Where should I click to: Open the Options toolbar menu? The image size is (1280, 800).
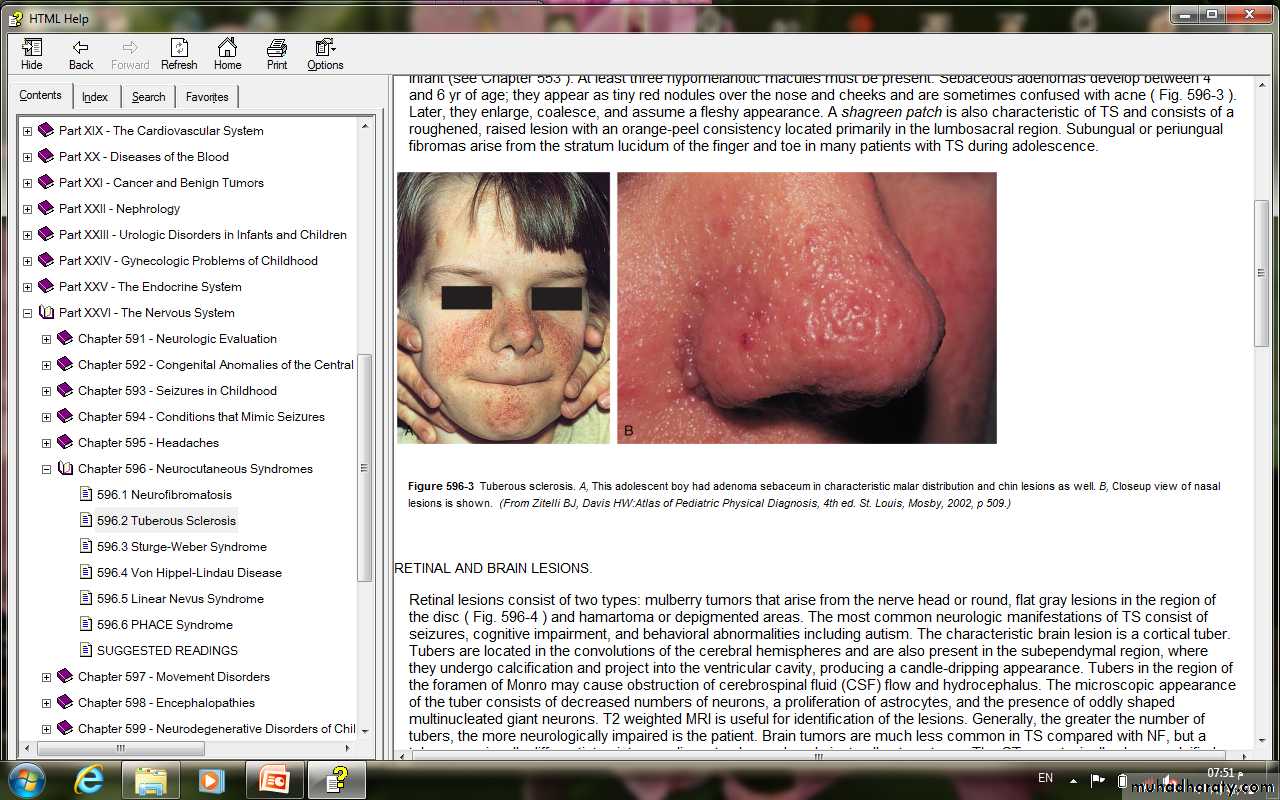[325, 54]
